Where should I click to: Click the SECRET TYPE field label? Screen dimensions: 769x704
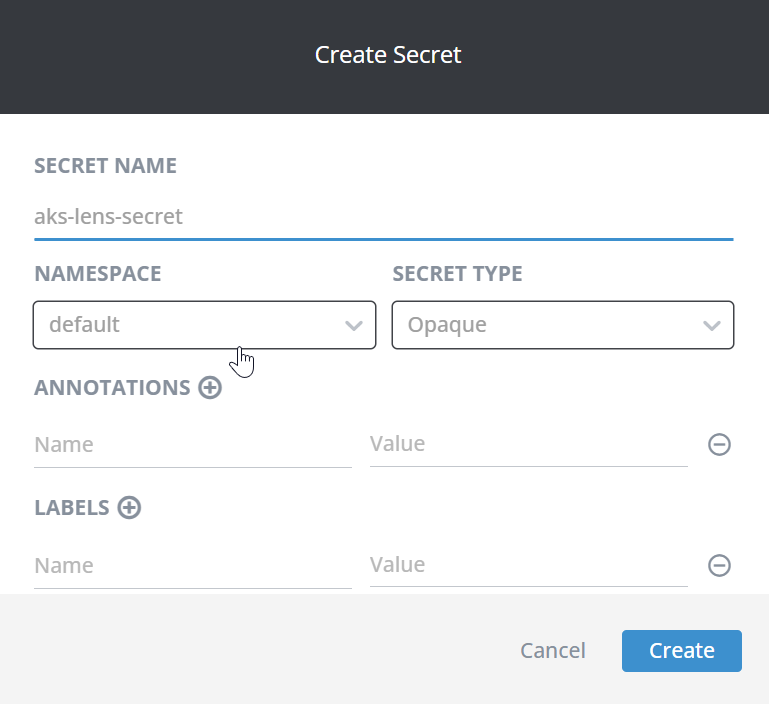tap(457, 274)
